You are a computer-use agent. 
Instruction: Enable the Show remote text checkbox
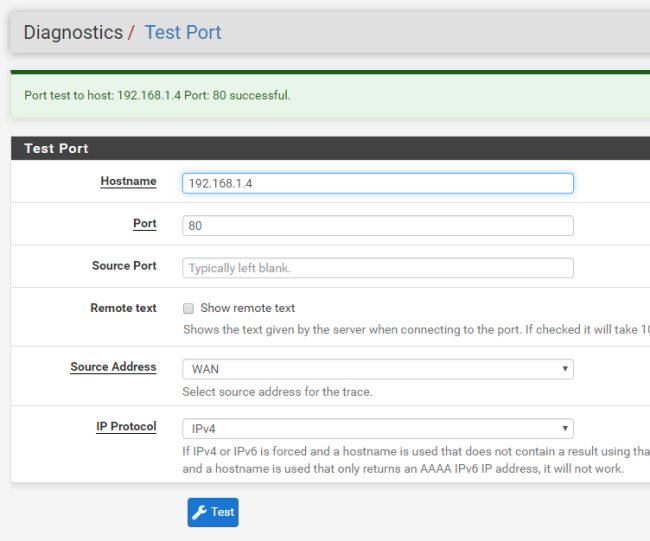click(x=188, y=308)
